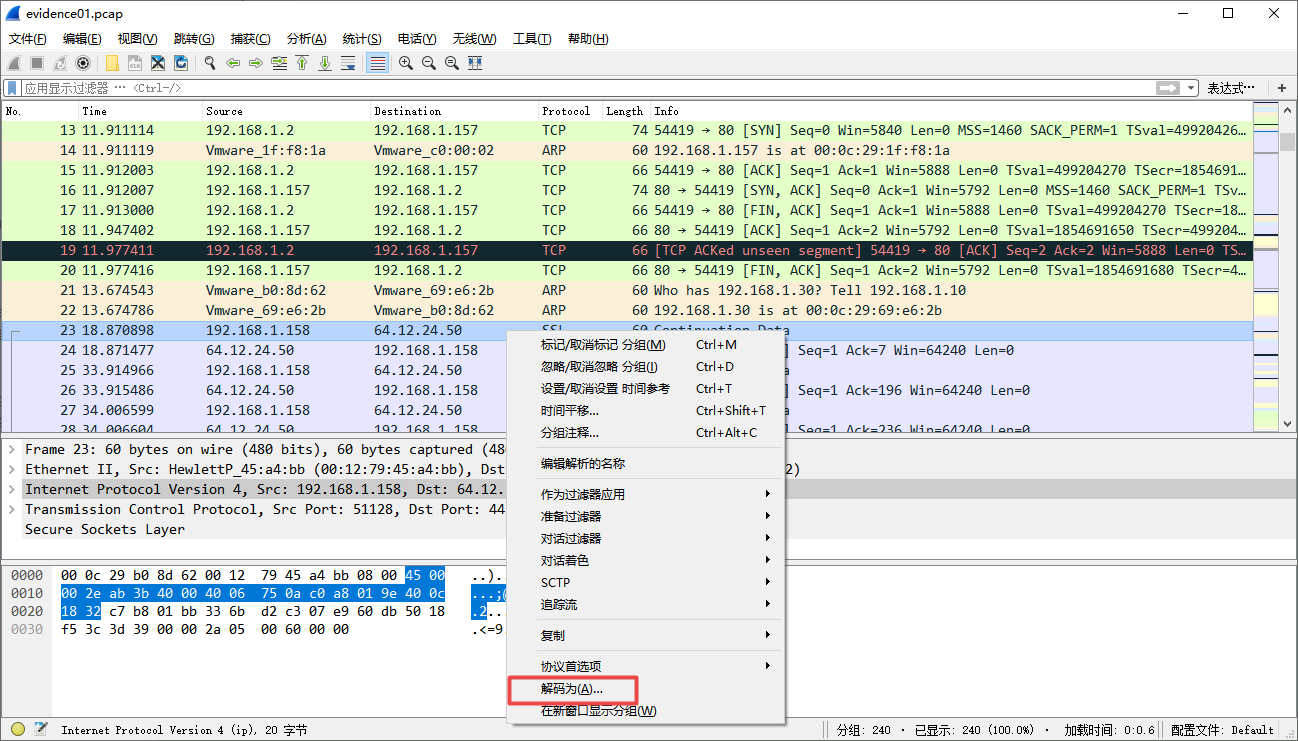Click the capture file comment pencil icon
This screenshot has height=741, width=1298.
point(40,730)
